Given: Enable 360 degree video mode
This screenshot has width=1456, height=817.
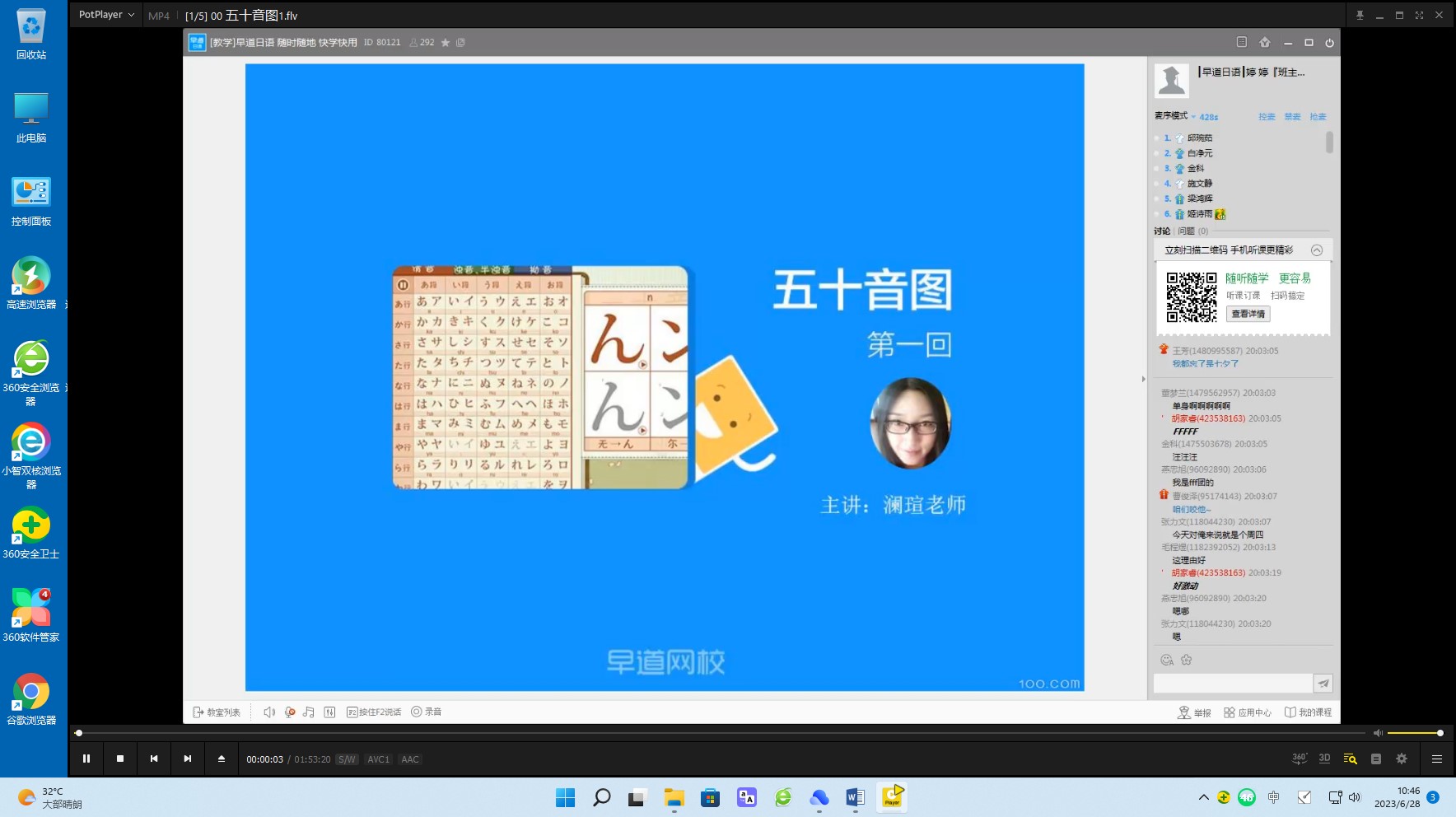Looking at the screenshot, I should tap(1299, 759).
